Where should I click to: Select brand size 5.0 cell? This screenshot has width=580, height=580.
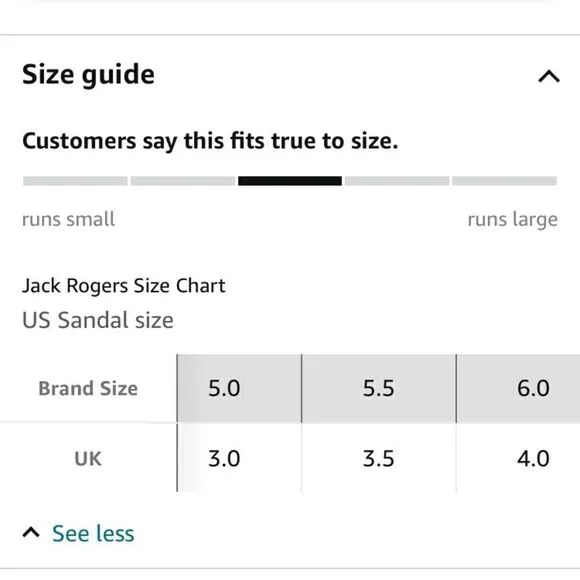pyautogui.click(x=239, y=388)
